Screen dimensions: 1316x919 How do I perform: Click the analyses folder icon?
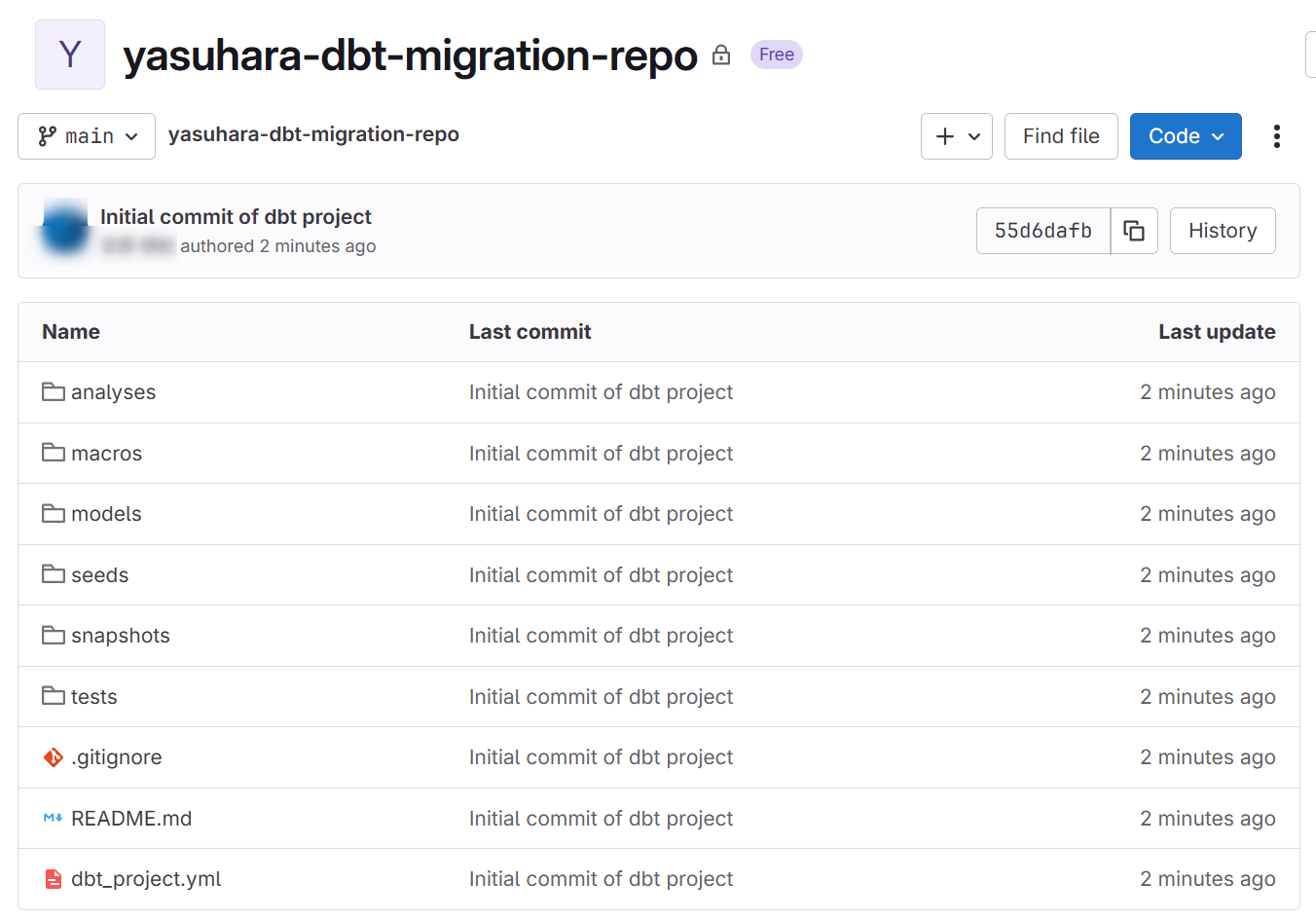pyautogui.click(x=54, y=392)
